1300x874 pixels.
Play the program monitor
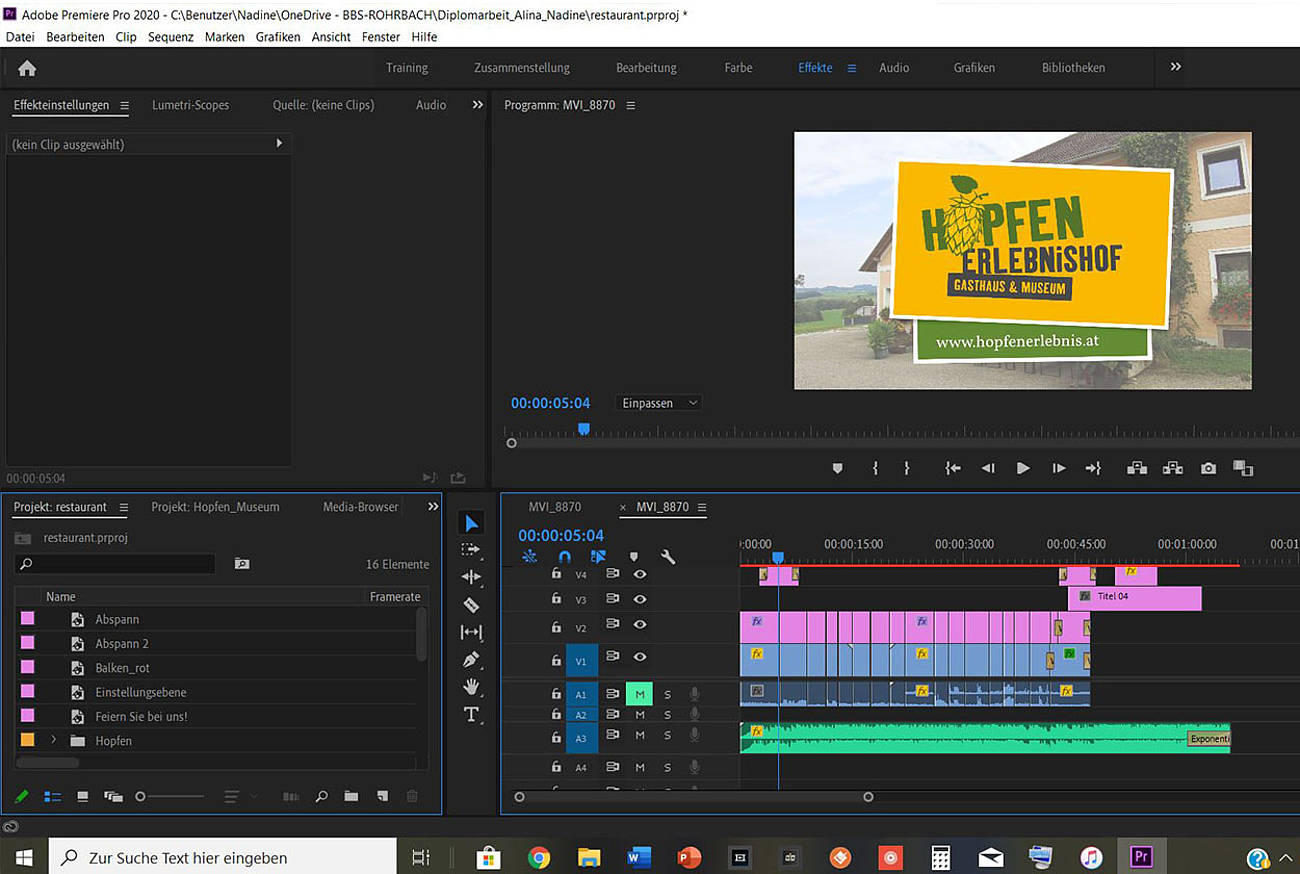[x=1023, y=468]
